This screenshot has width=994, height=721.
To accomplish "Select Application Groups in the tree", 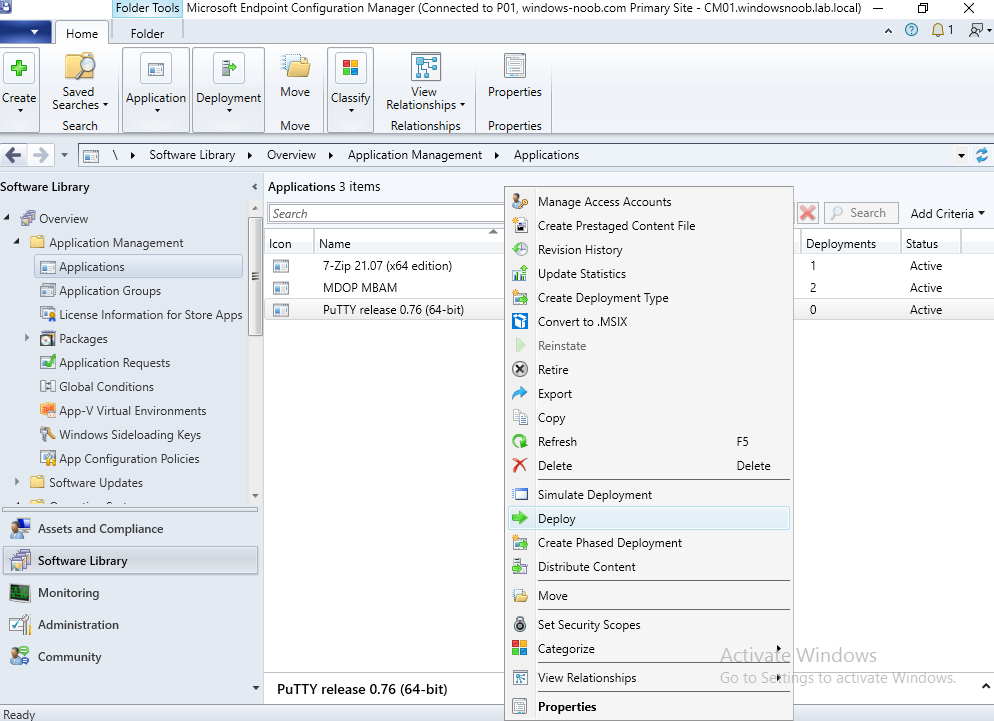I will 110,291.
